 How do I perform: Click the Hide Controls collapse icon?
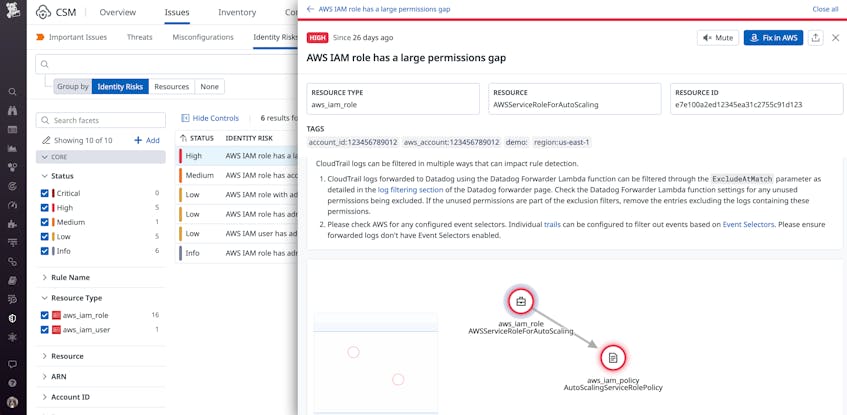185,118
